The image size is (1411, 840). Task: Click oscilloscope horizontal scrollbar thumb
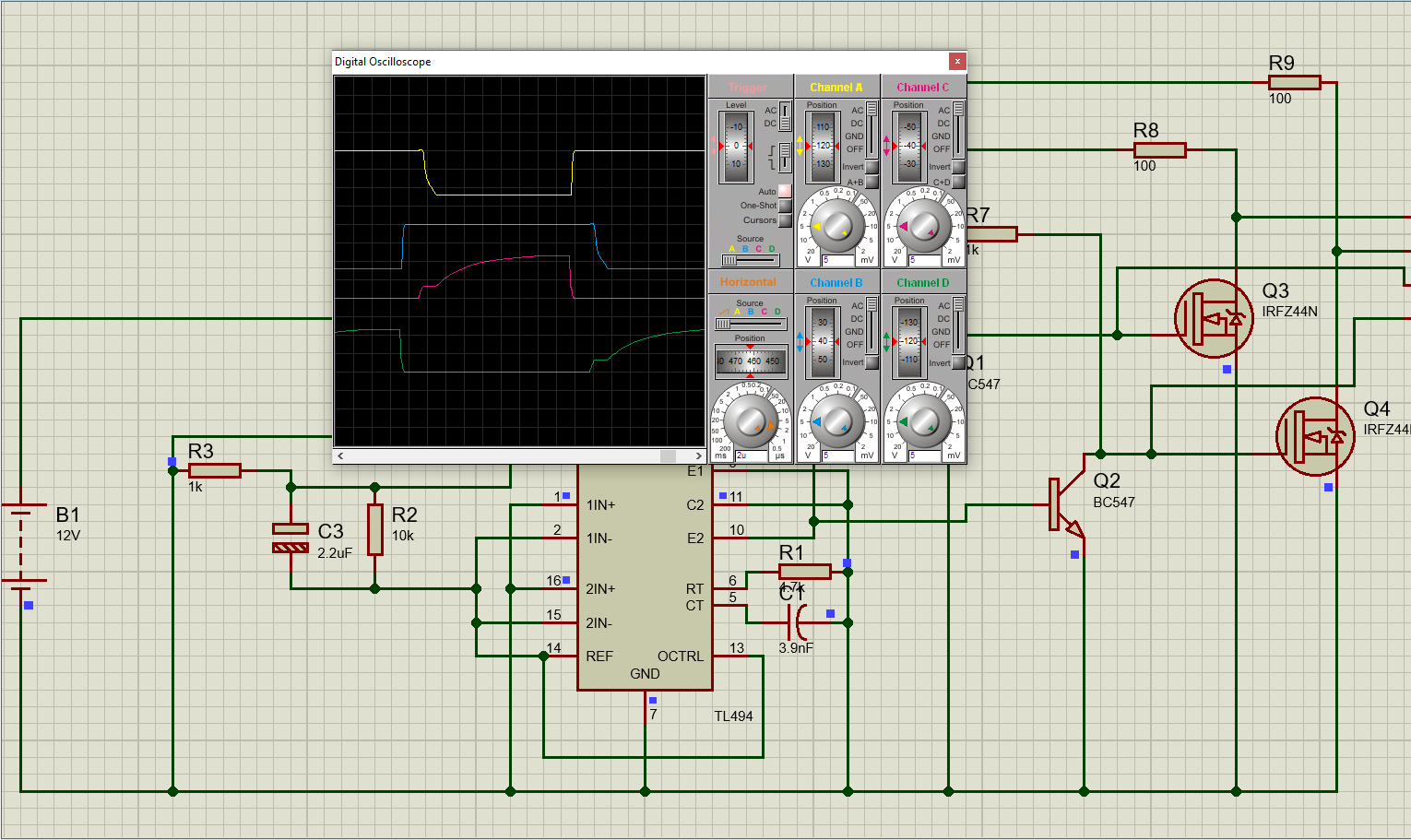(x=668, y=455)
